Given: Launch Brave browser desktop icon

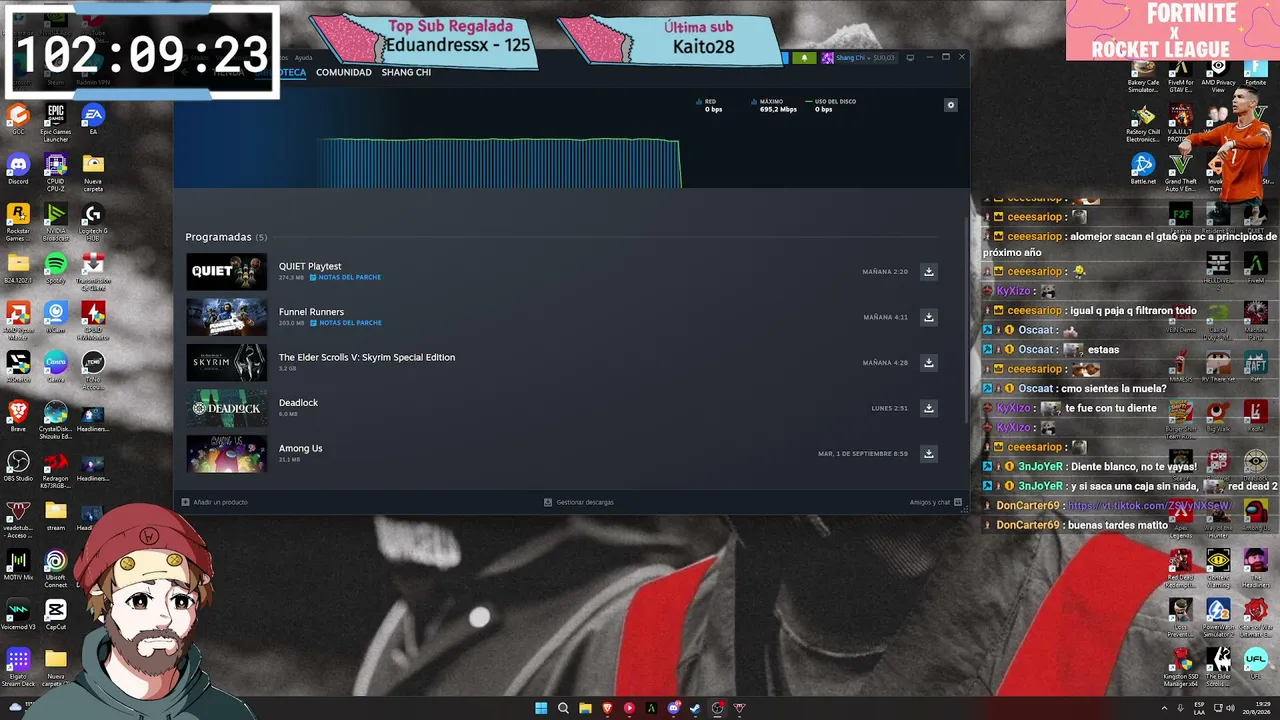Looking at the screenshot, I should (18, 415).
